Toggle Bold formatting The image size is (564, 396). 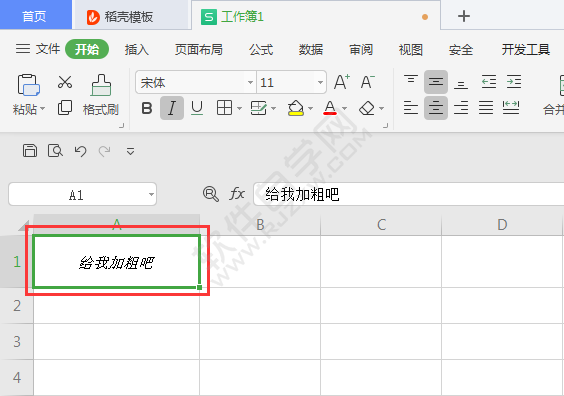pos(147,108)
